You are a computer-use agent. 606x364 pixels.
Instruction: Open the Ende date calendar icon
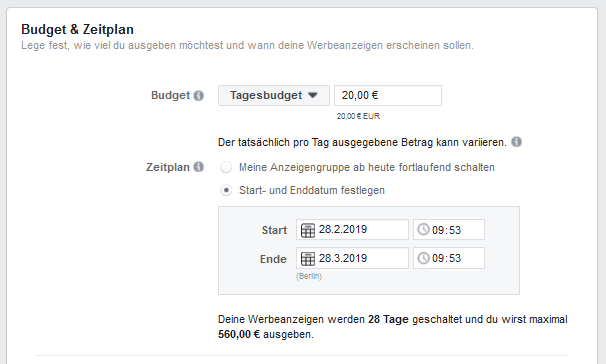[x=308, y=259]
